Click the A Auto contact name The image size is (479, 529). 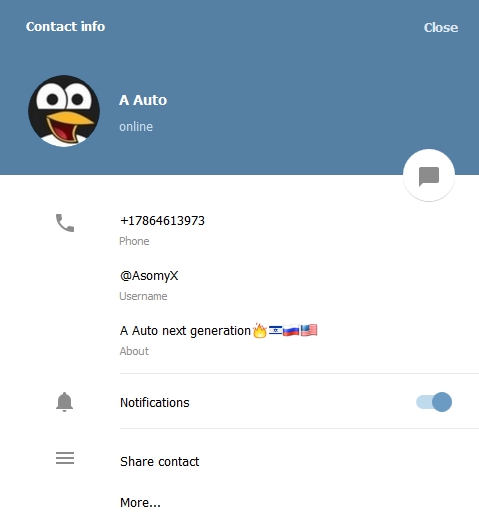pyautogui.click(x=143, y=100)
